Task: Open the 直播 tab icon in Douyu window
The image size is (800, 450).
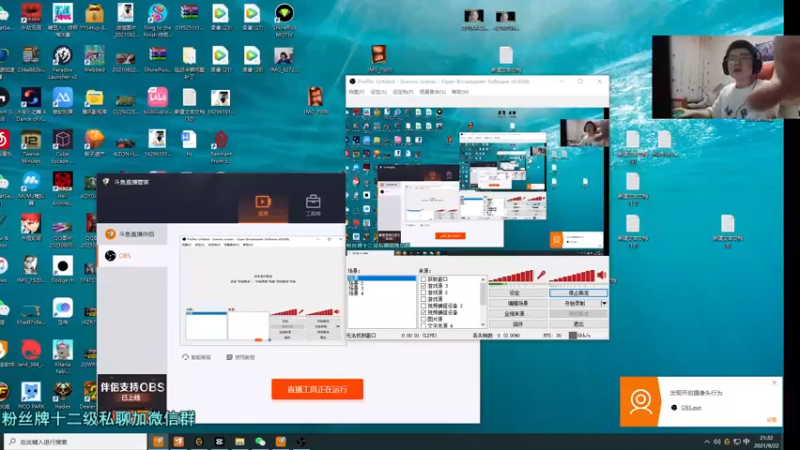Action: tap(263, 206)
